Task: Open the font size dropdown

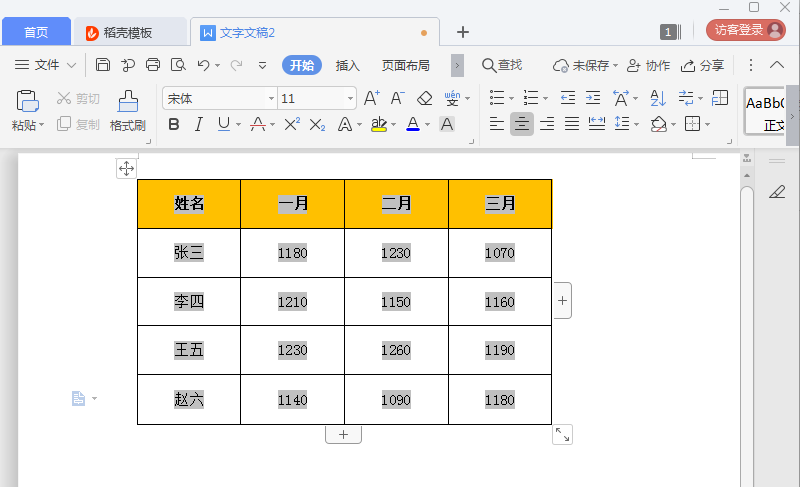Action: click(350, 98)
